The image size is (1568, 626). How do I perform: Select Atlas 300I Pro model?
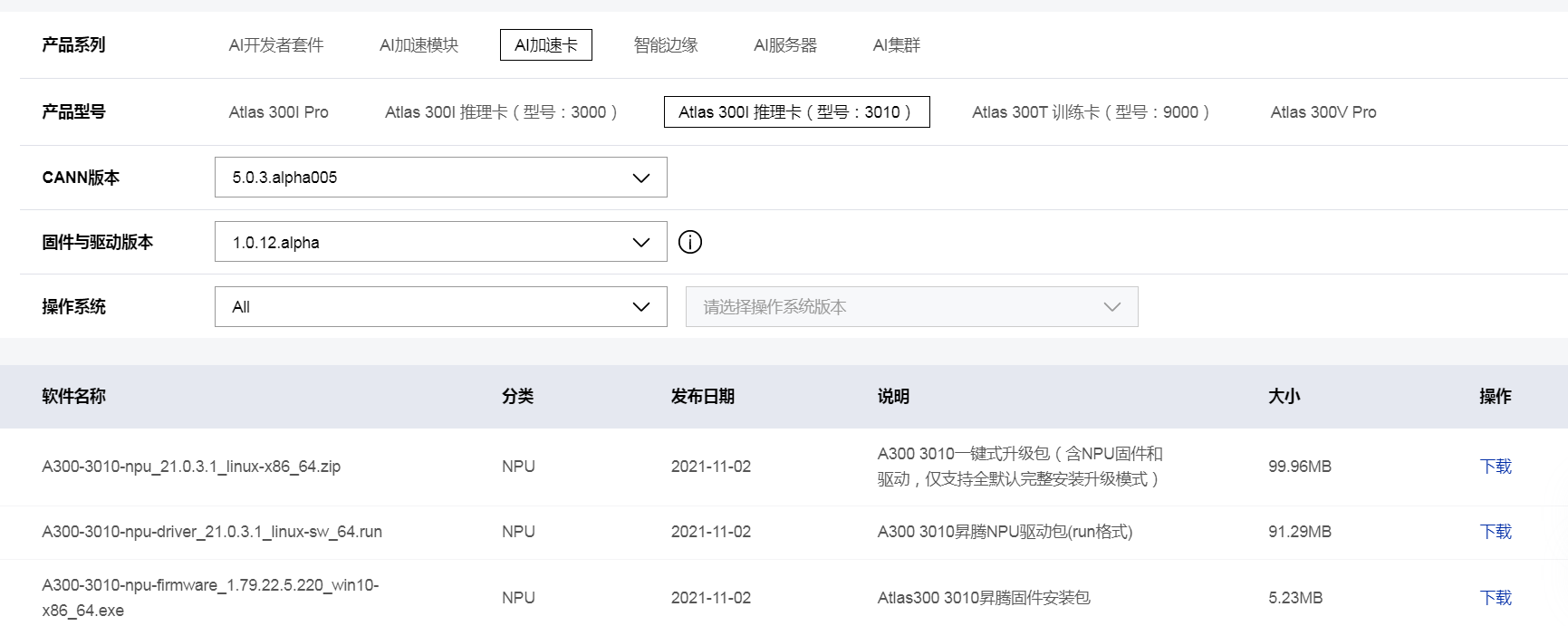click(279, 112)
